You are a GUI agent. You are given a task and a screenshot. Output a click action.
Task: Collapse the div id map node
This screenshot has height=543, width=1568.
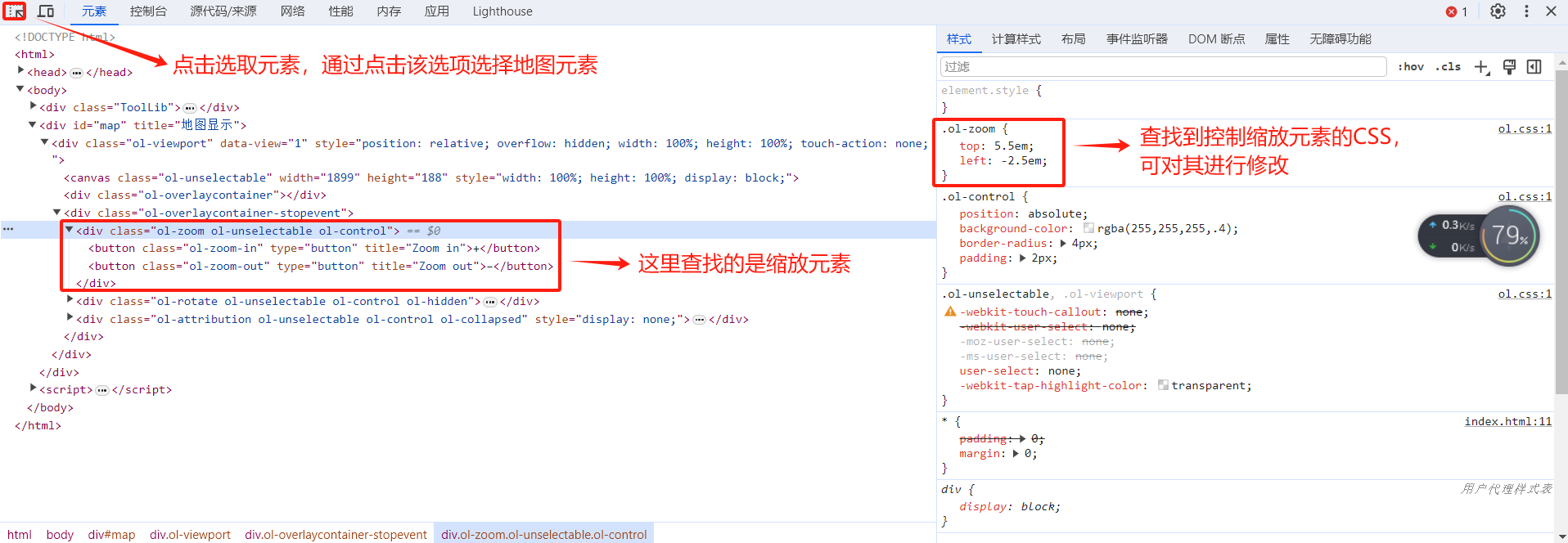pos(33,124)
